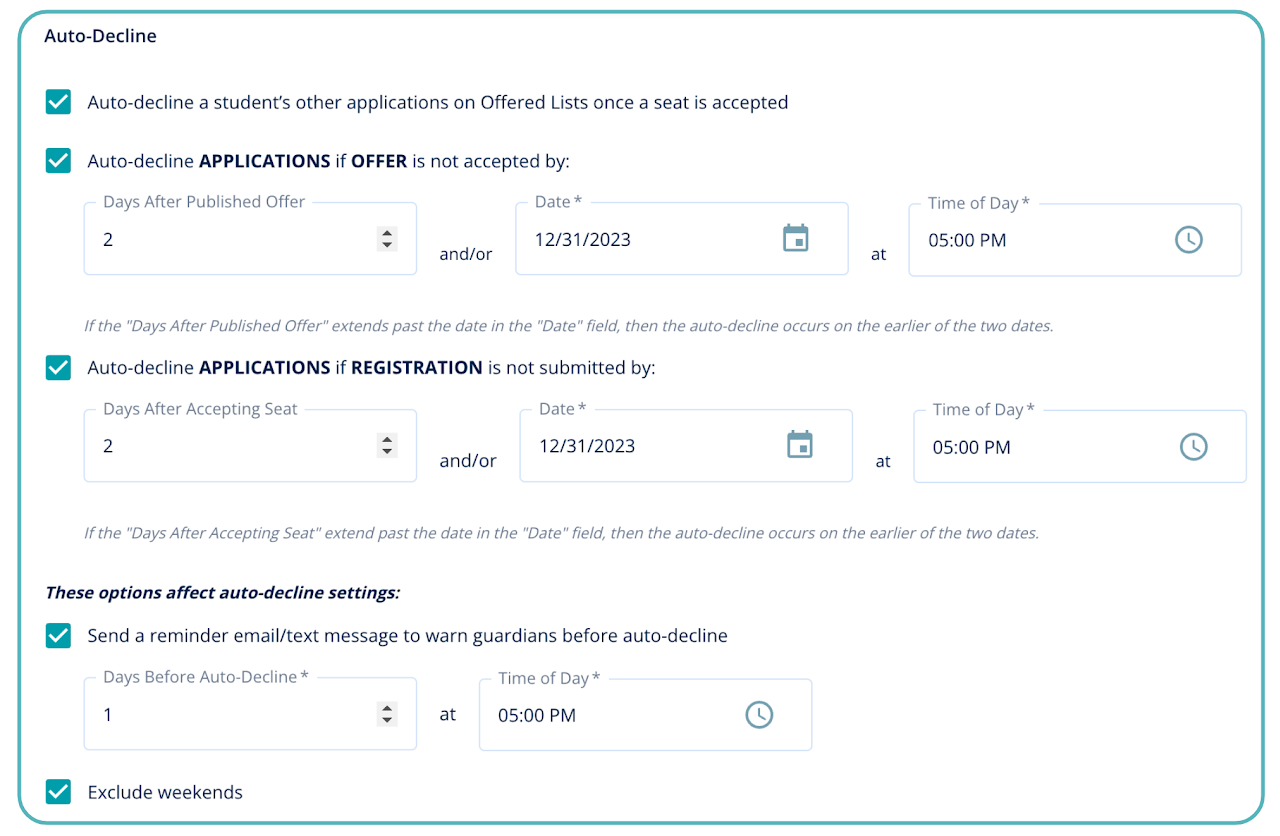Viewport: 1280px width, 836px height.
Task: Click the Days After Accepting Seat field
Action: point(230,447)
